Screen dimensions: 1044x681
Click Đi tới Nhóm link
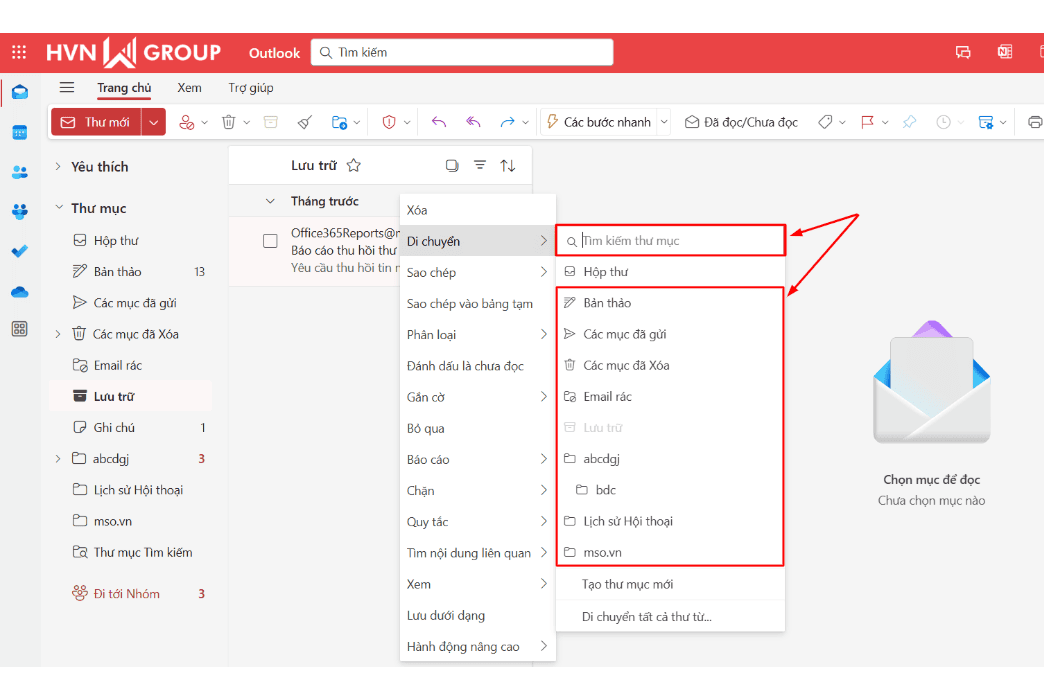click(127, 594)
